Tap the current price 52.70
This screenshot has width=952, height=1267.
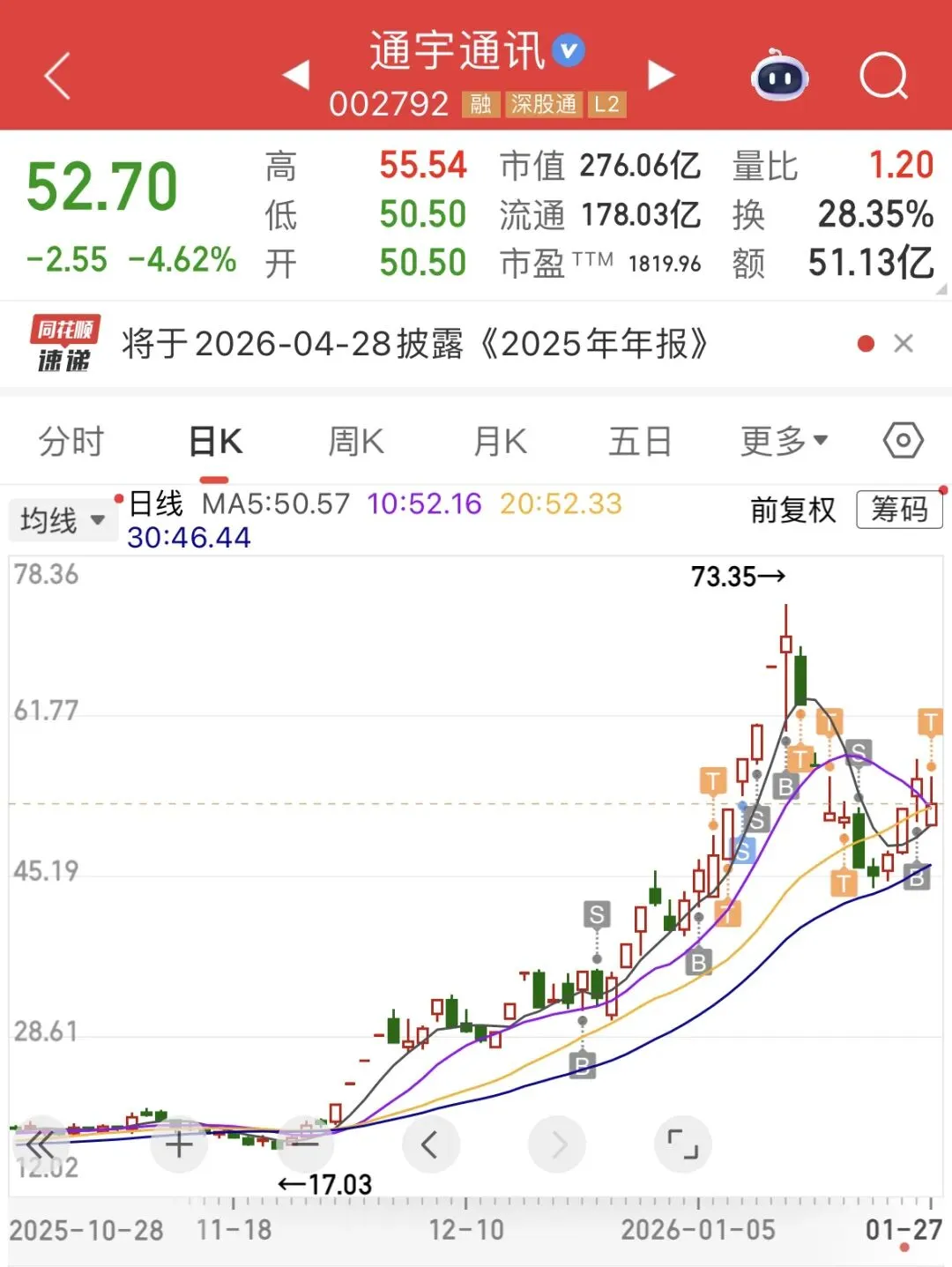(x=102, y=187)
